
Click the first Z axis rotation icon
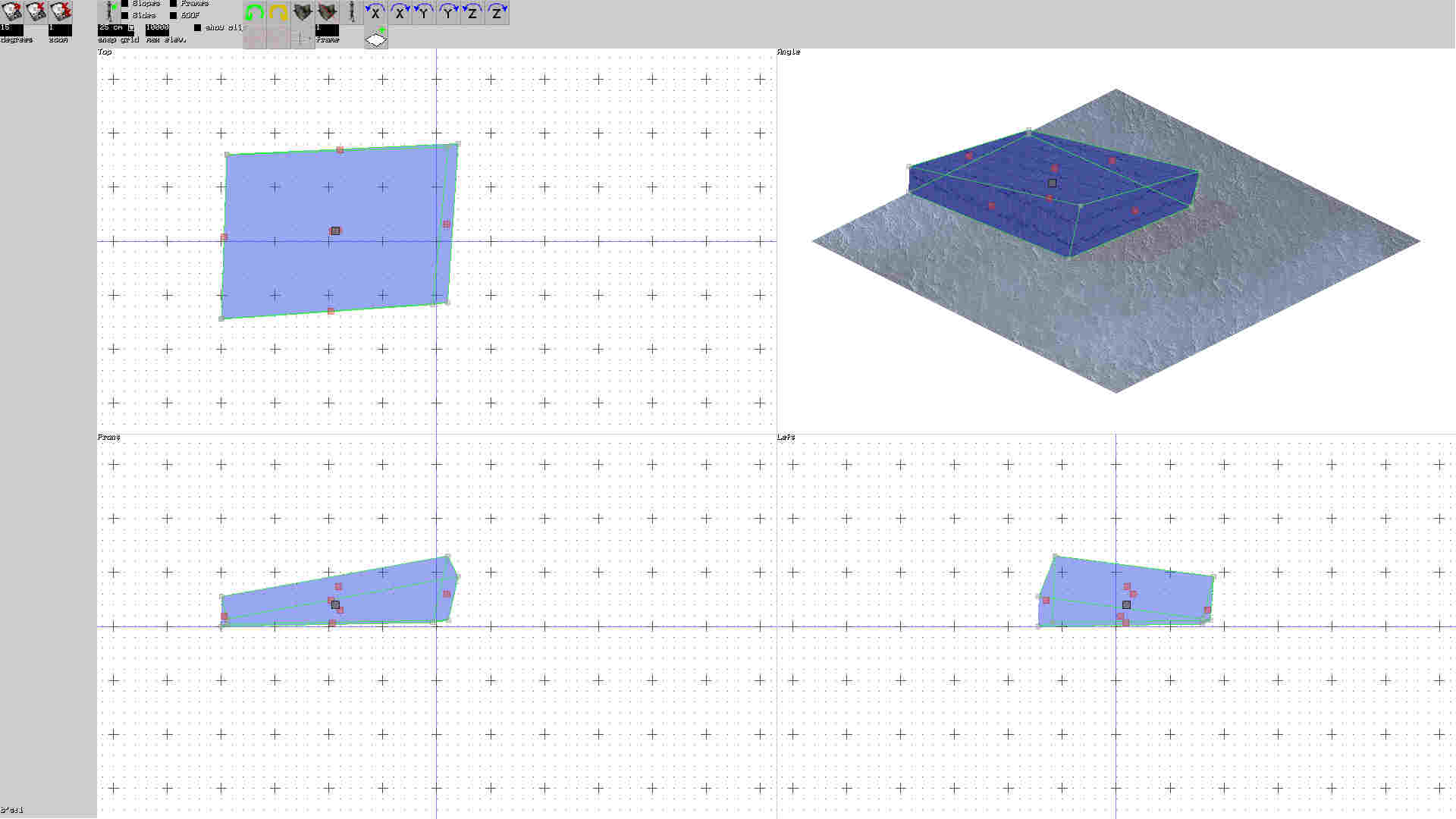472,12
